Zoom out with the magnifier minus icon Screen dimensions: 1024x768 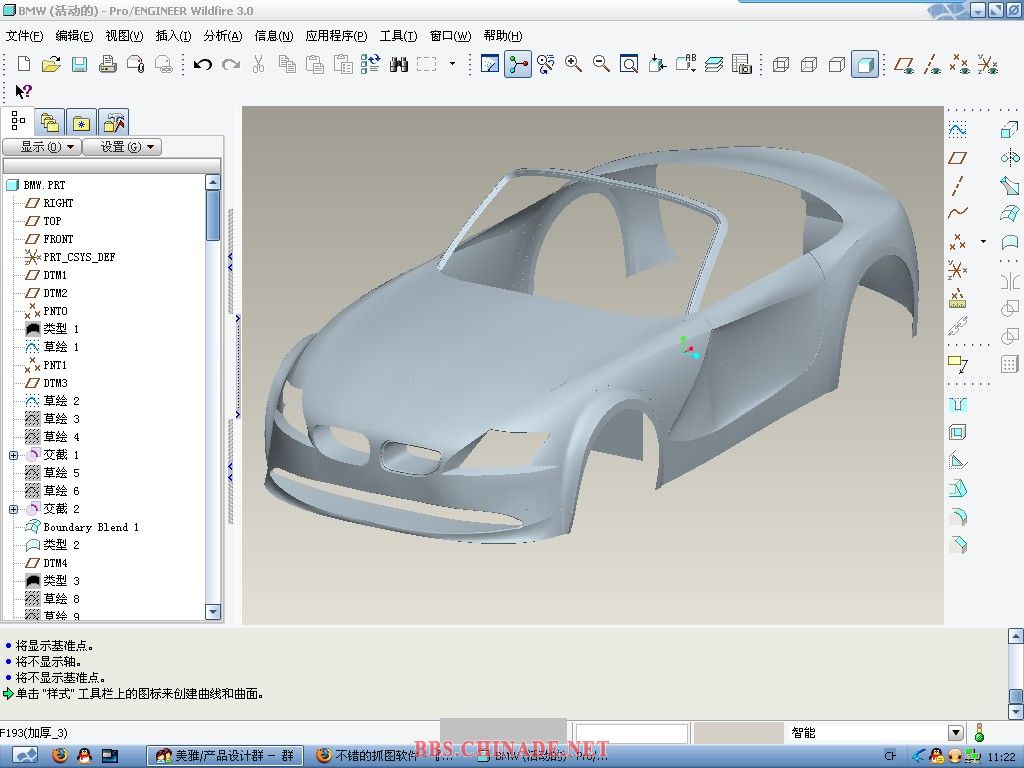[601, 64]
